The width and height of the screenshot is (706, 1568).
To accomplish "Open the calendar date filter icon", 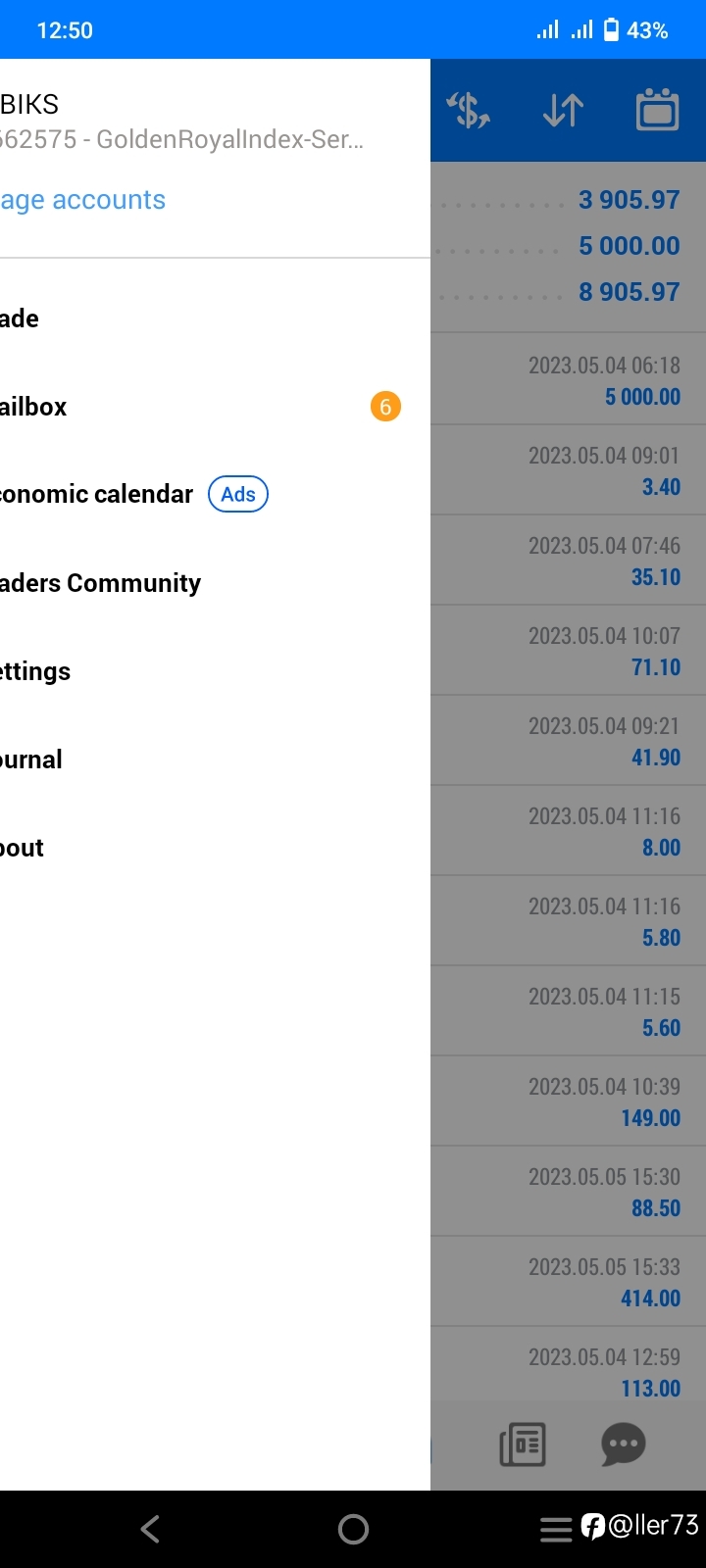I will coord(657,109).
